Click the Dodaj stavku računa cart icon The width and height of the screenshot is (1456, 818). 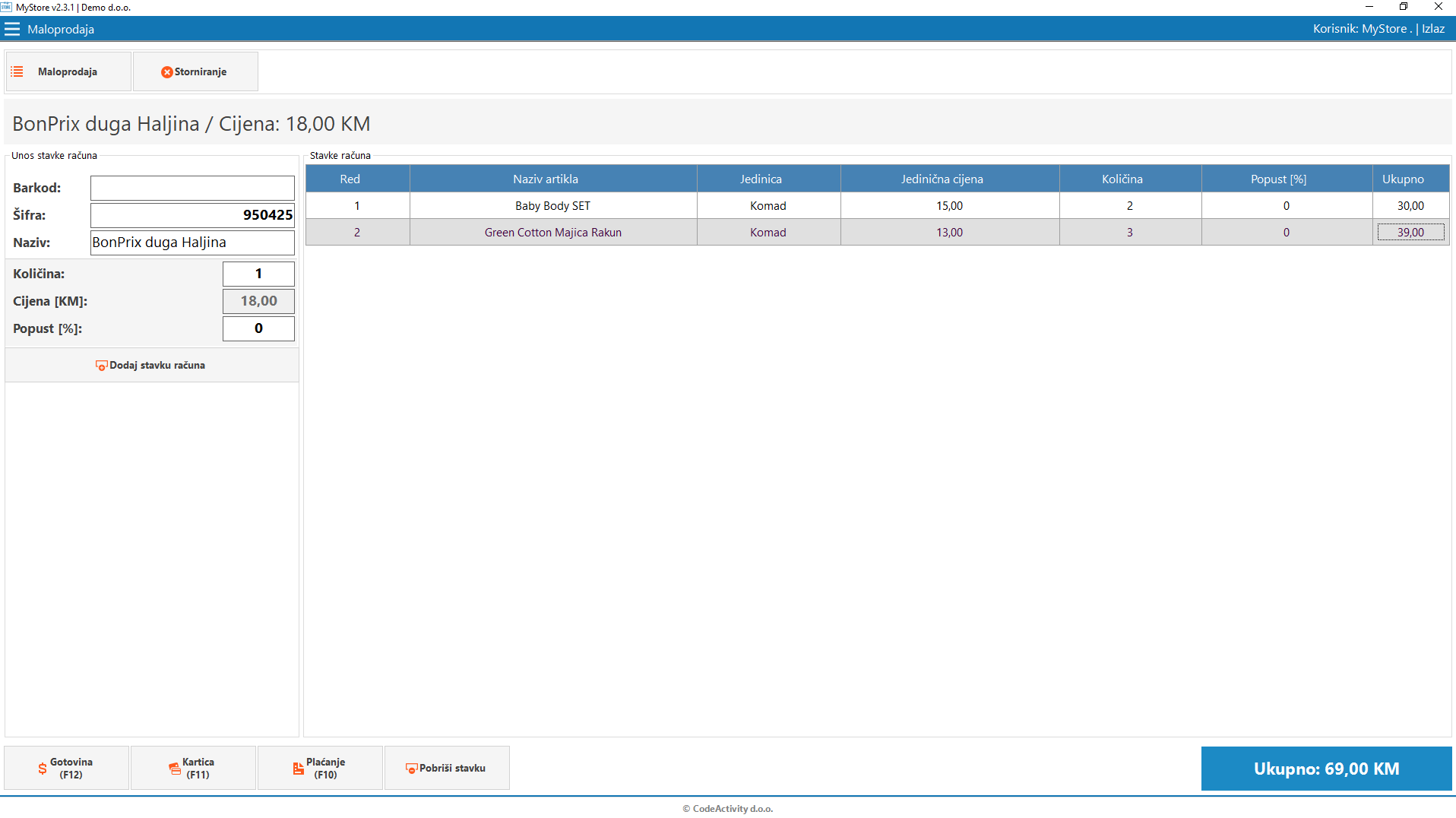101,366
